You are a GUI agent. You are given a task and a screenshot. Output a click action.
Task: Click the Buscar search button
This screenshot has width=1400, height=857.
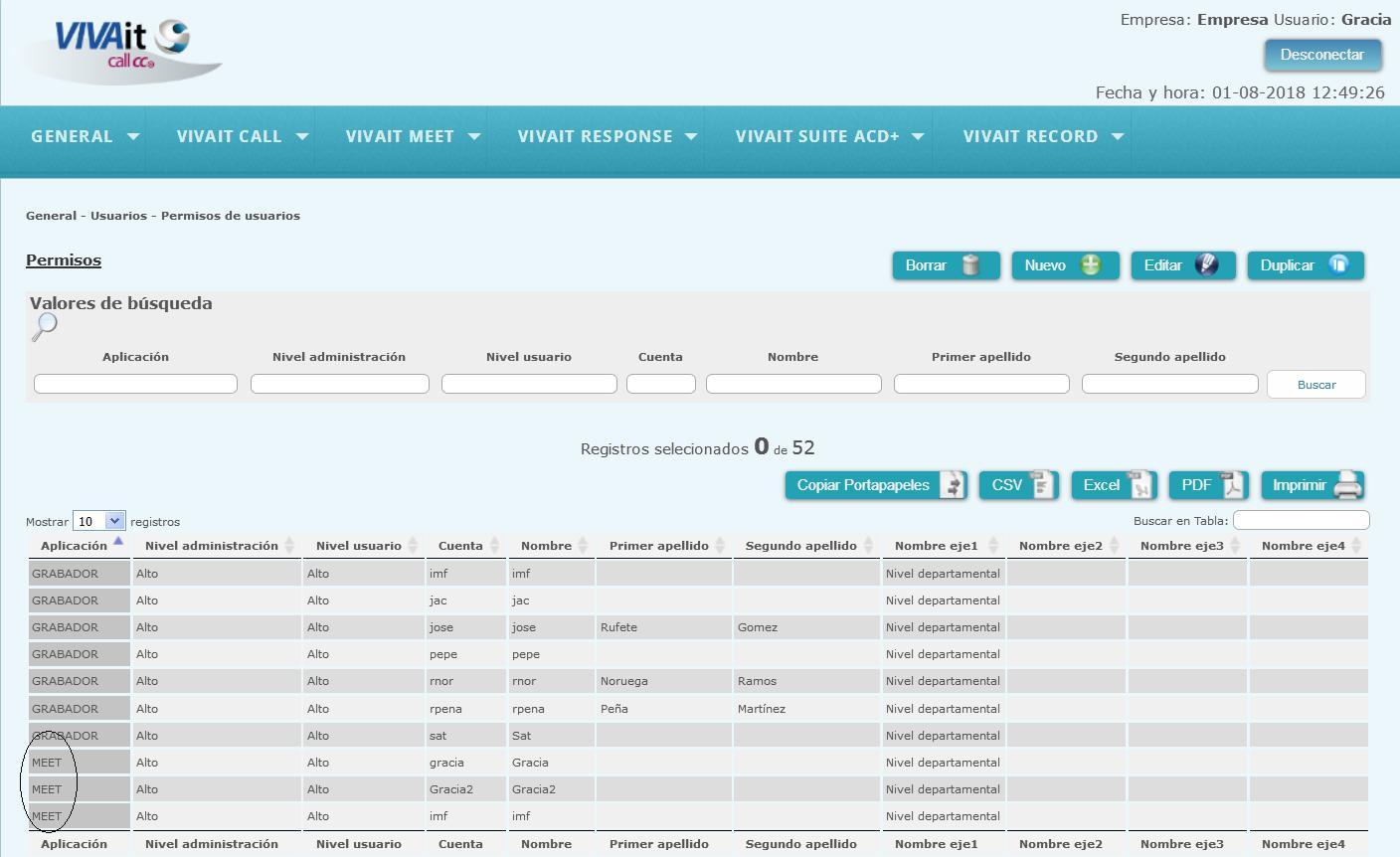(x=1316, y=384)
